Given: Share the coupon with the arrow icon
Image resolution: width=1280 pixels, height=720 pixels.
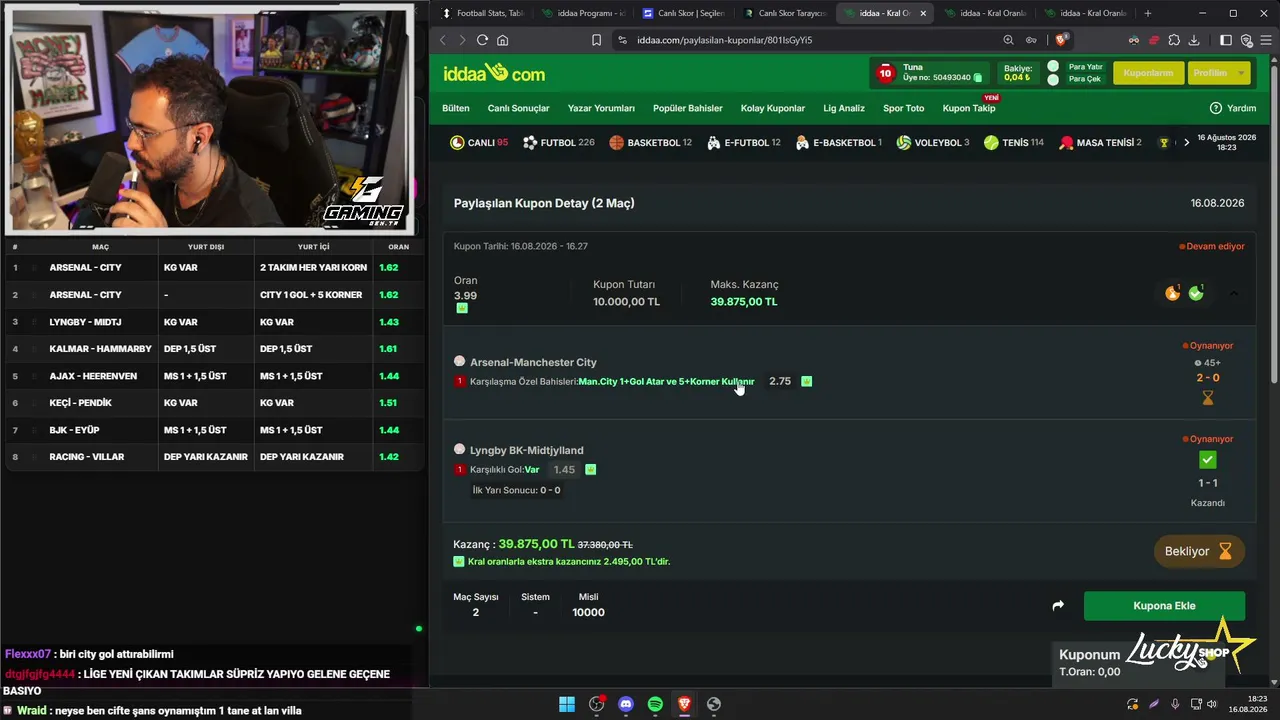Looking at the screenshot, I should pyautogui.click(x=1058, y=605).
